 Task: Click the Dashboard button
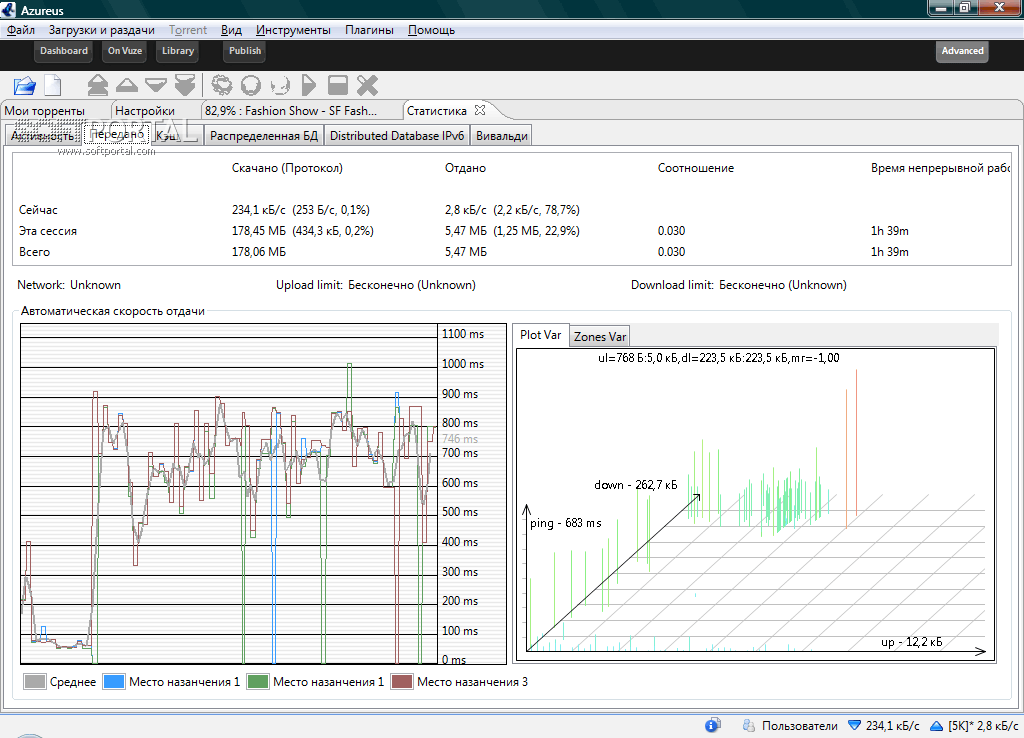(x=64, y=51)
